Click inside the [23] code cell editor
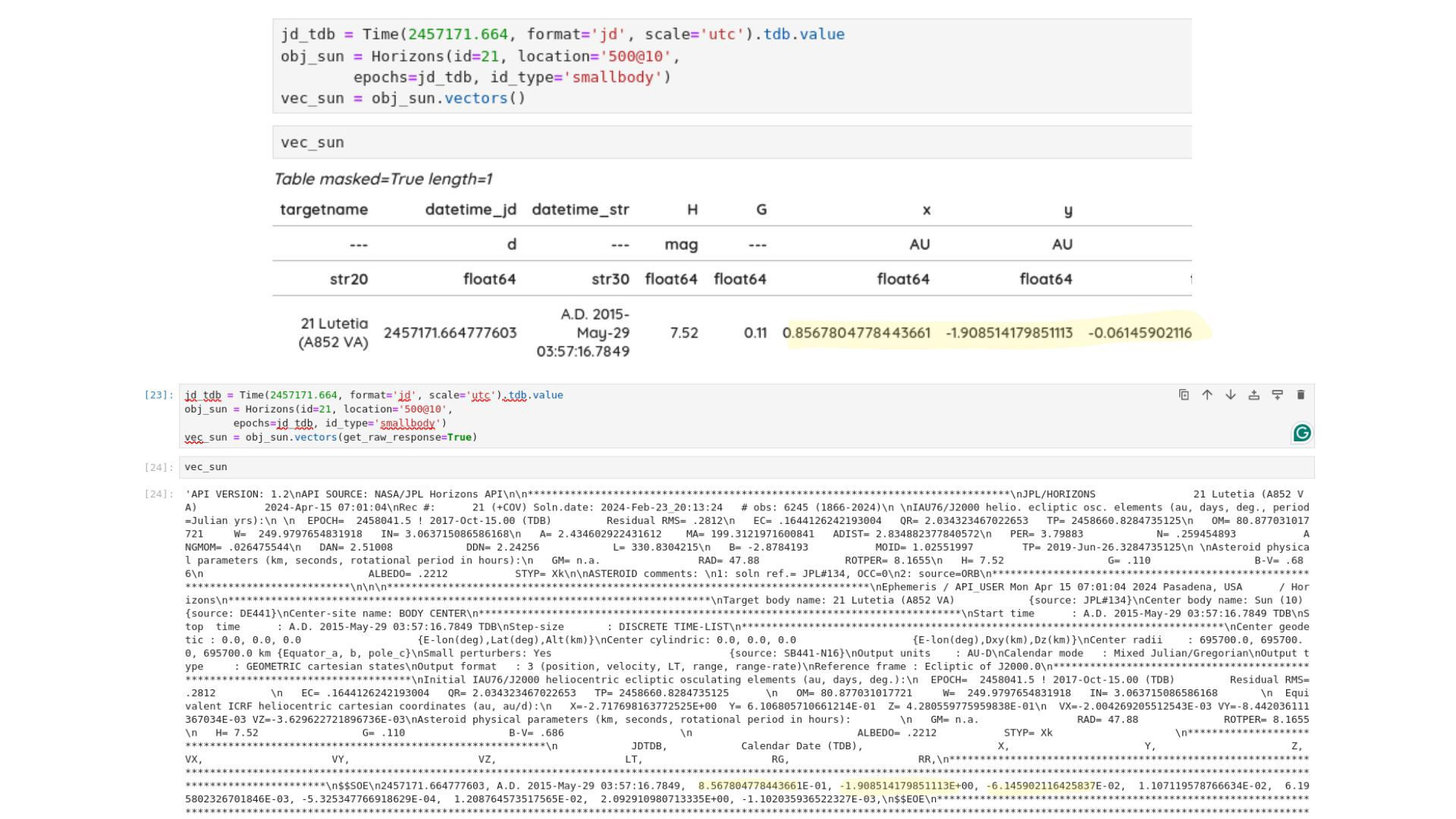The image size is (1456, 819). [x=747, y=416]
